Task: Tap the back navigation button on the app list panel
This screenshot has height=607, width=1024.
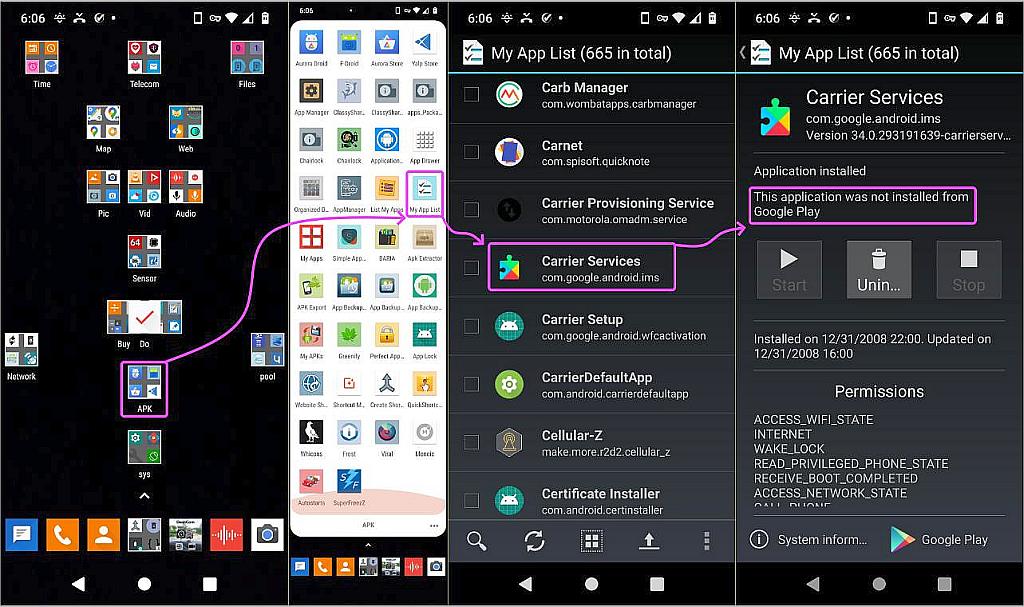Action: click(525, 583)
